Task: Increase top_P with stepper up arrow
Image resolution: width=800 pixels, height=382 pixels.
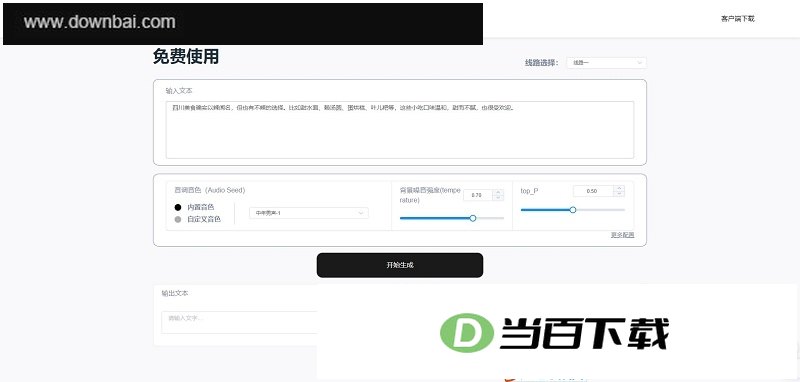Action: tap(619, 188)
